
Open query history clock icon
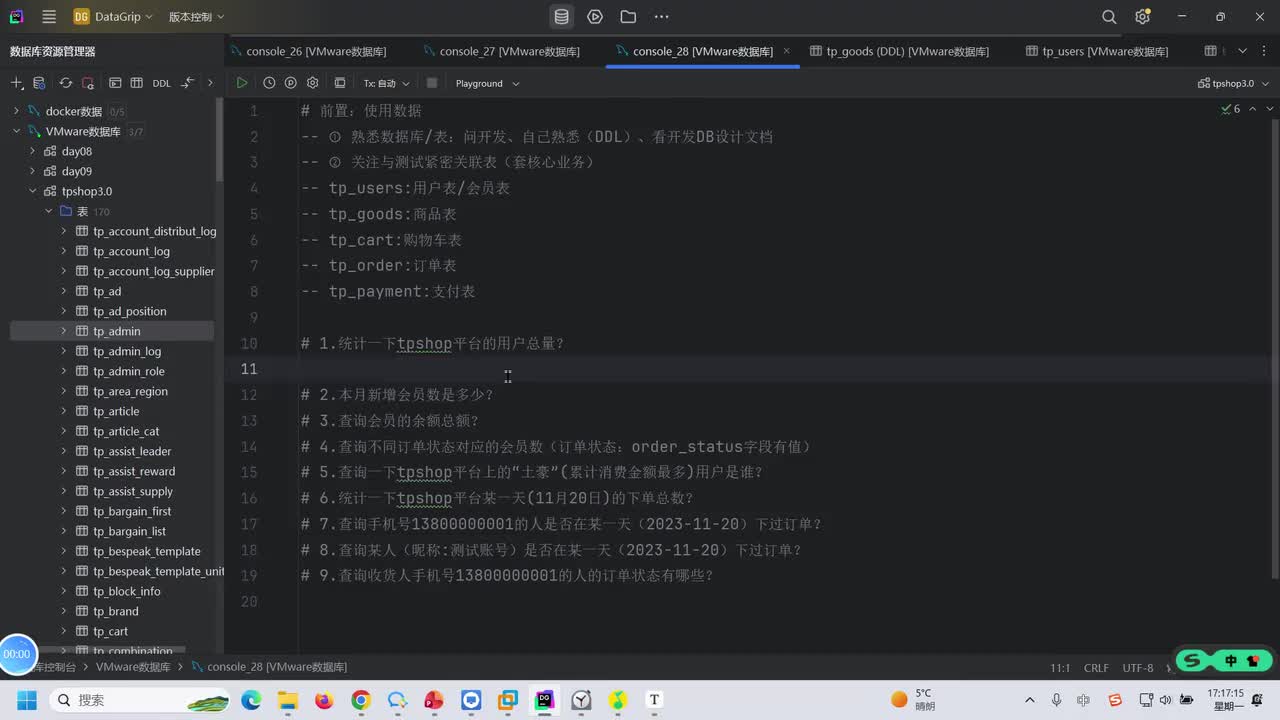coord(269,83)
